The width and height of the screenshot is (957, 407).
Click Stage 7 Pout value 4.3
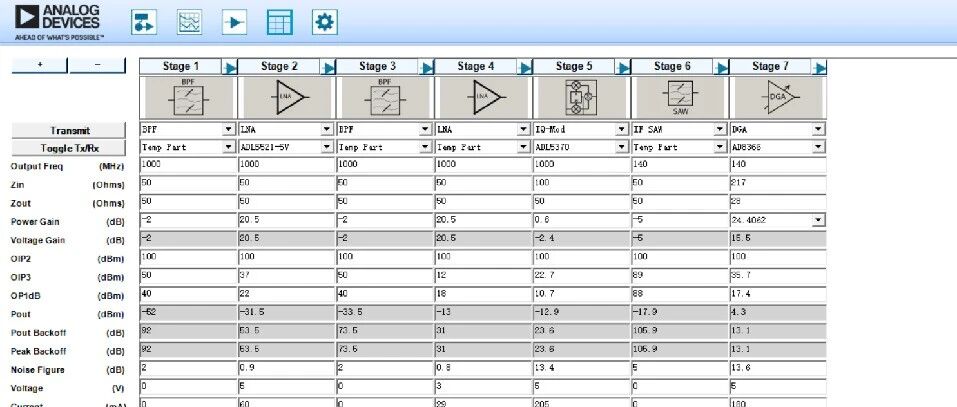click(778, 313)
